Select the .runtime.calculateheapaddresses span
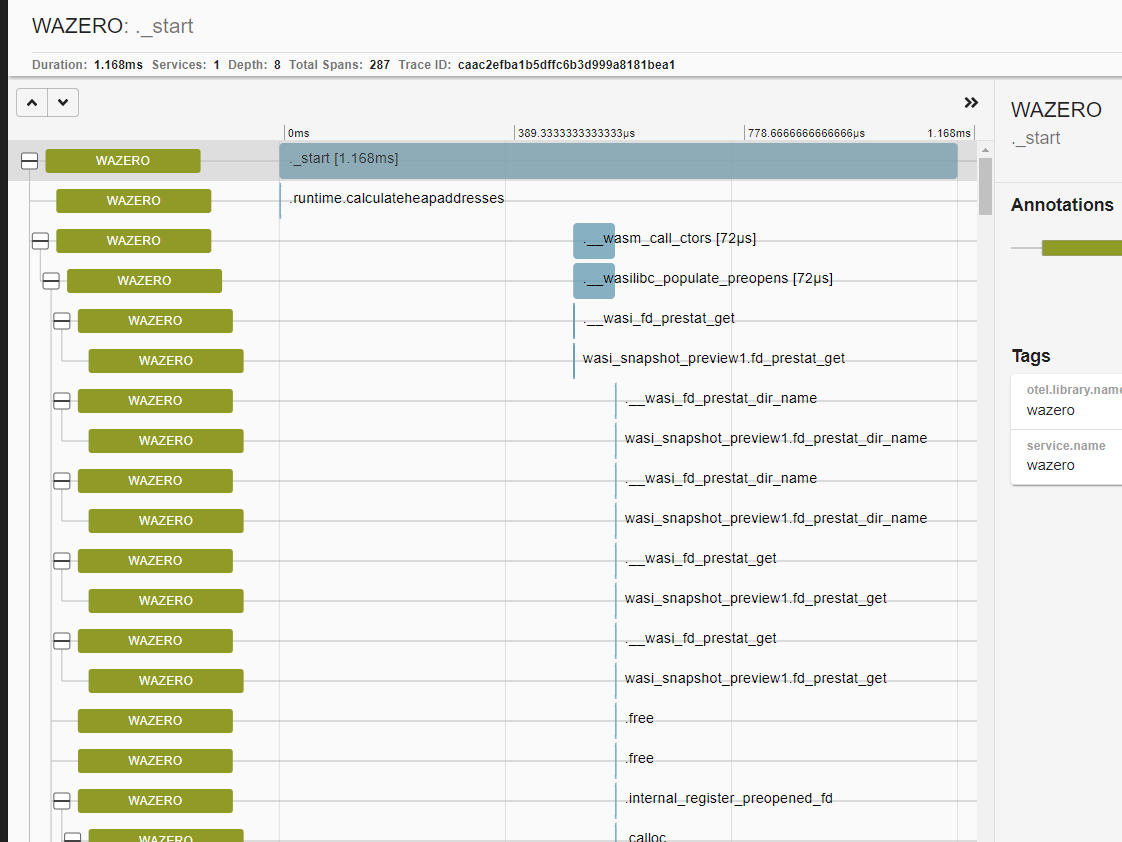This screenshot has width=1122, height=842. 396,198
